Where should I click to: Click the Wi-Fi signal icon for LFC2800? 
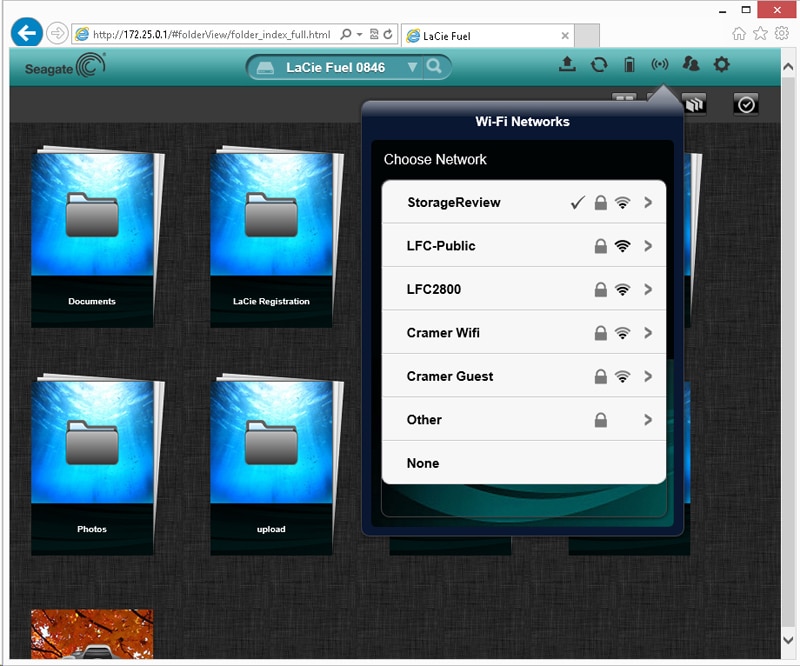622,289
